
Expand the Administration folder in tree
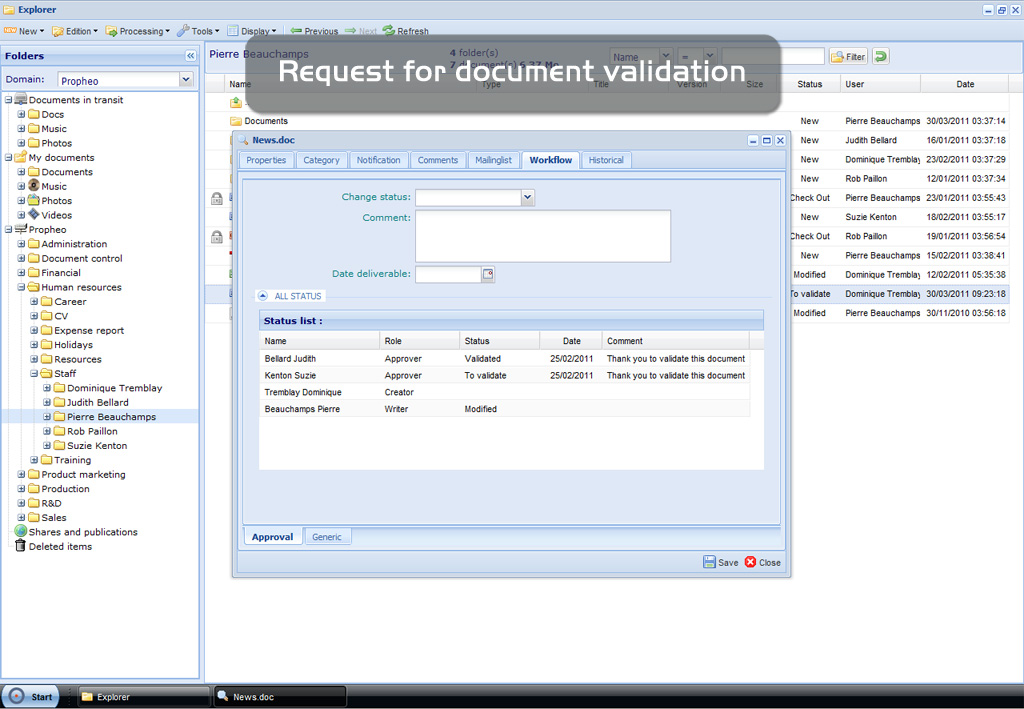click(21, 244)
